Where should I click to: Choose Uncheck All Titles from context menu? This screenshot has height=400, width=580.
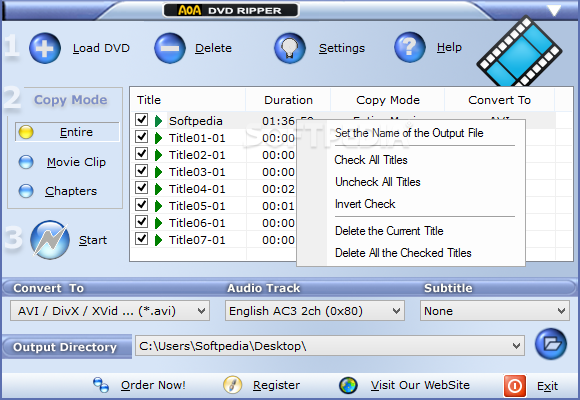378,182
